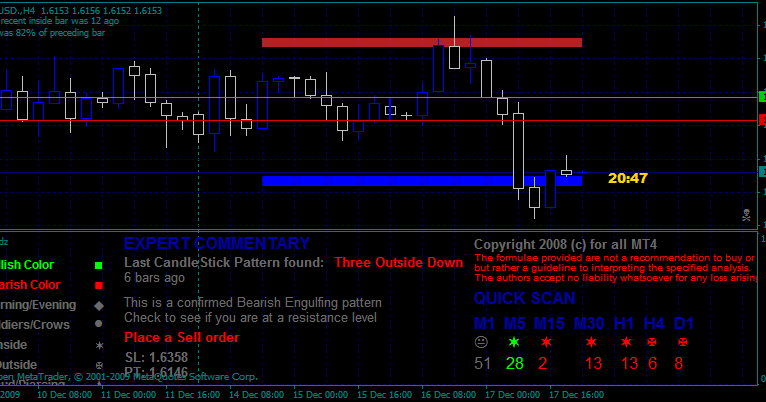Click the crossed-circle symbol for Outside legend
This screenshot has height=402, width=766.
point(99,365)
